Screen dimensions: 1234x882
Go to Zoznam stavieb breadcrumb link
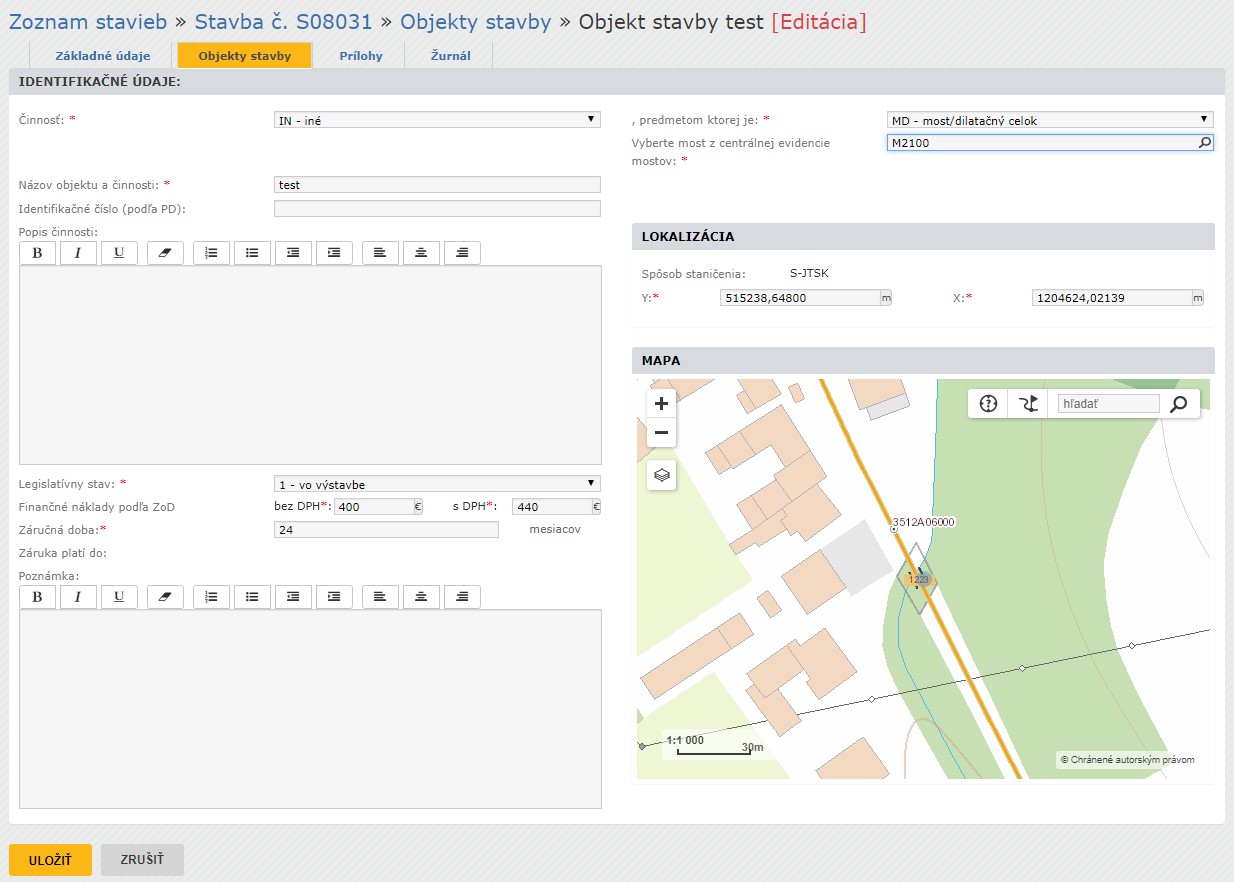click(x=88, y=21)
